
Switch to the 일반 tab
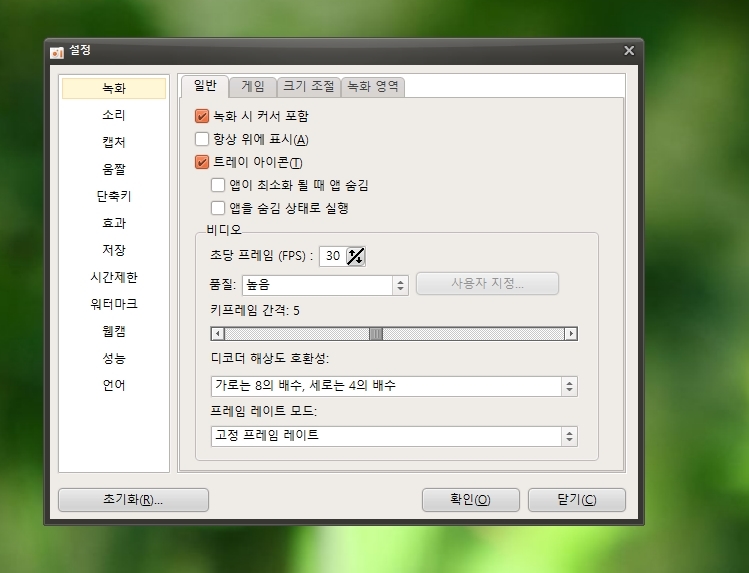click(205, 86)
